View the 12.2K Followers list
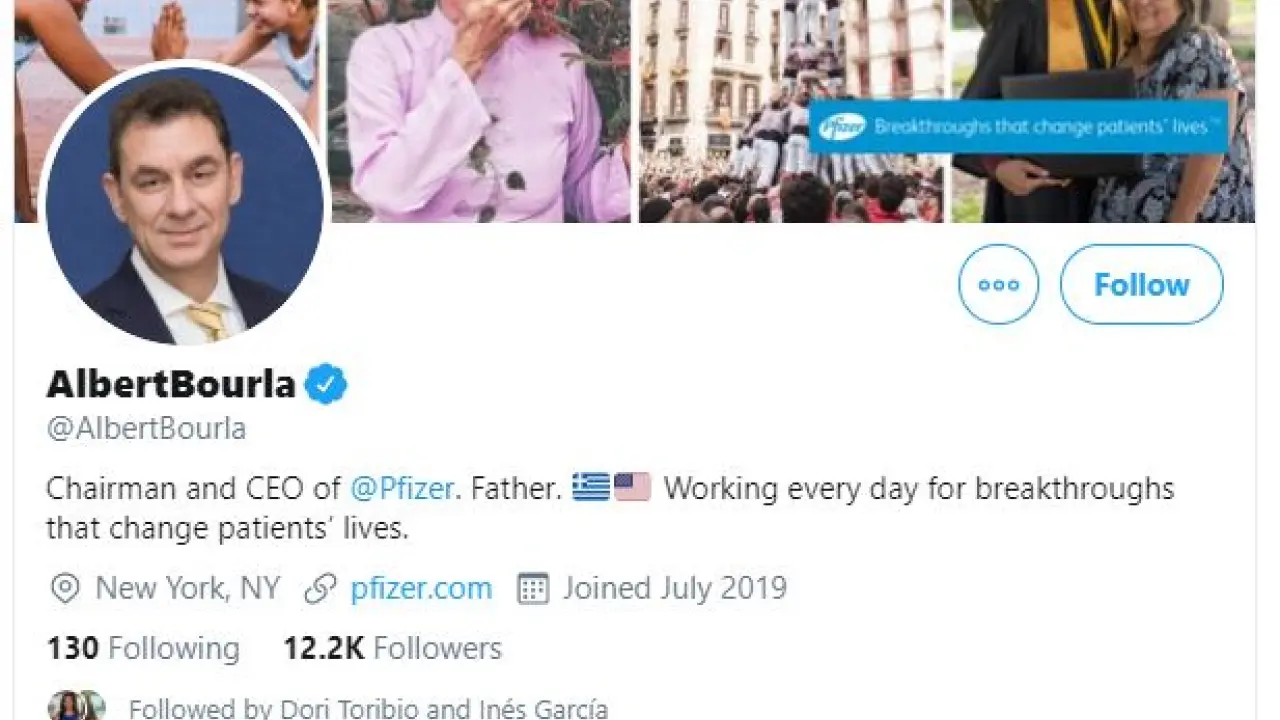The width and height of the screenshot is (1280, 720). 392,648
